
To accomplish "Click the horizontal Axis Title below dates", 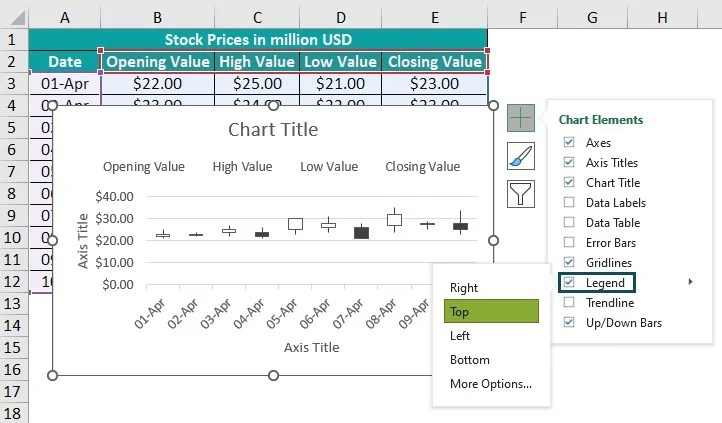I will [x=311, y=347].
